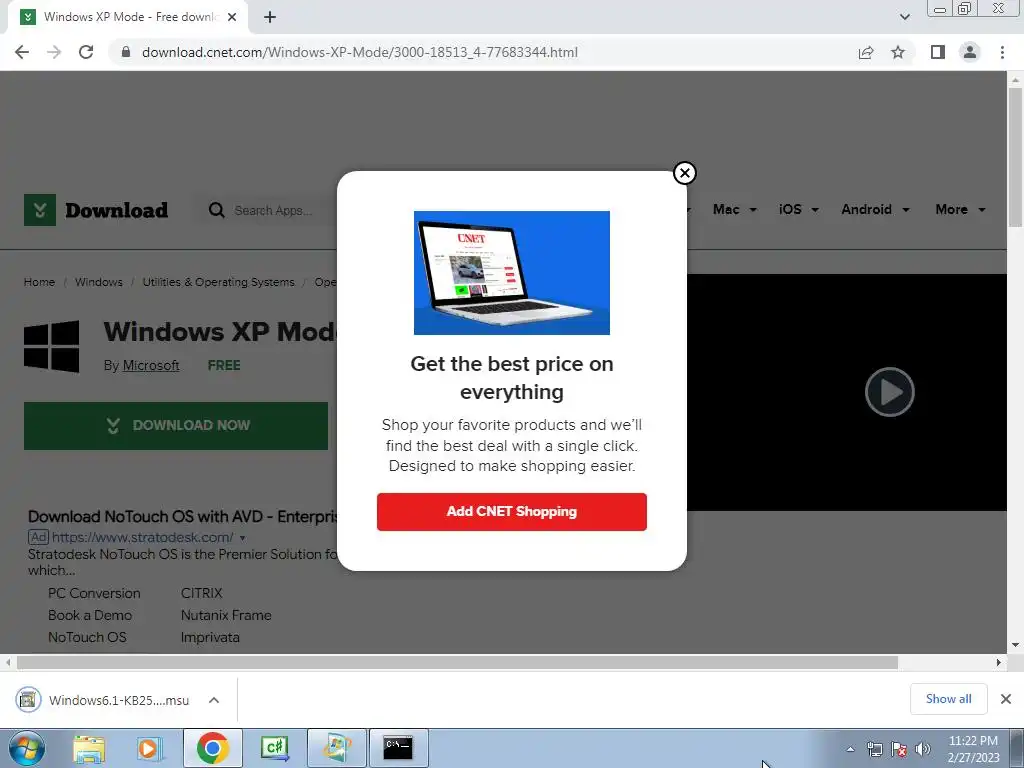The image size is (1024, 768).
Task: Click the Download logo icon
Action: (40, 210)
